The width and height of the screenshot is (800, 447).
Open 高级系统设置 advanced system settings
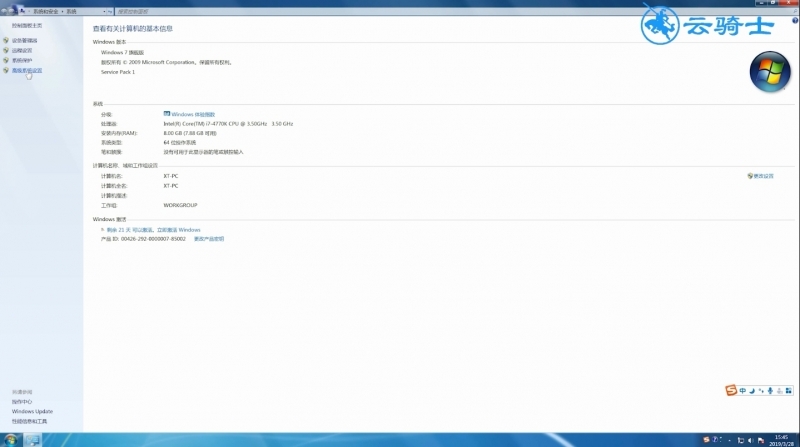pyautogui.click(x=27, y=70)
